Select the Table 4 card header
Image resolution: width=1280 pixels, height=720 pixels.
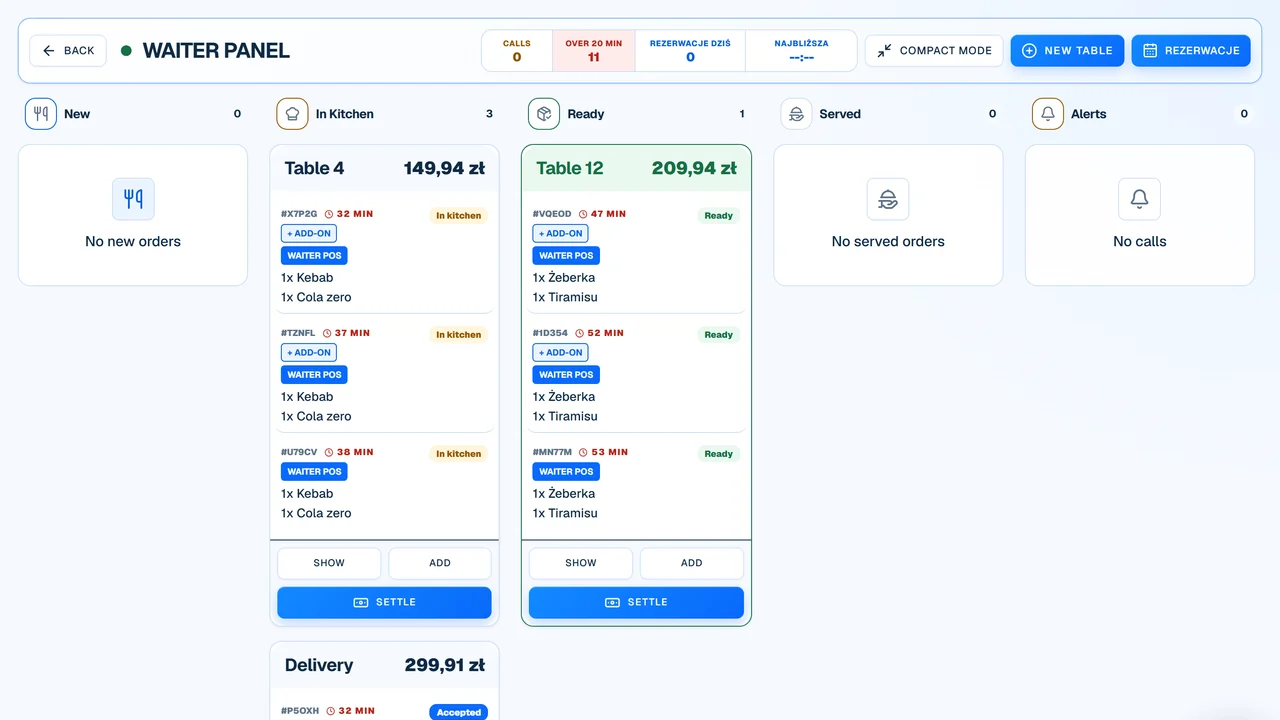(384, 168)
